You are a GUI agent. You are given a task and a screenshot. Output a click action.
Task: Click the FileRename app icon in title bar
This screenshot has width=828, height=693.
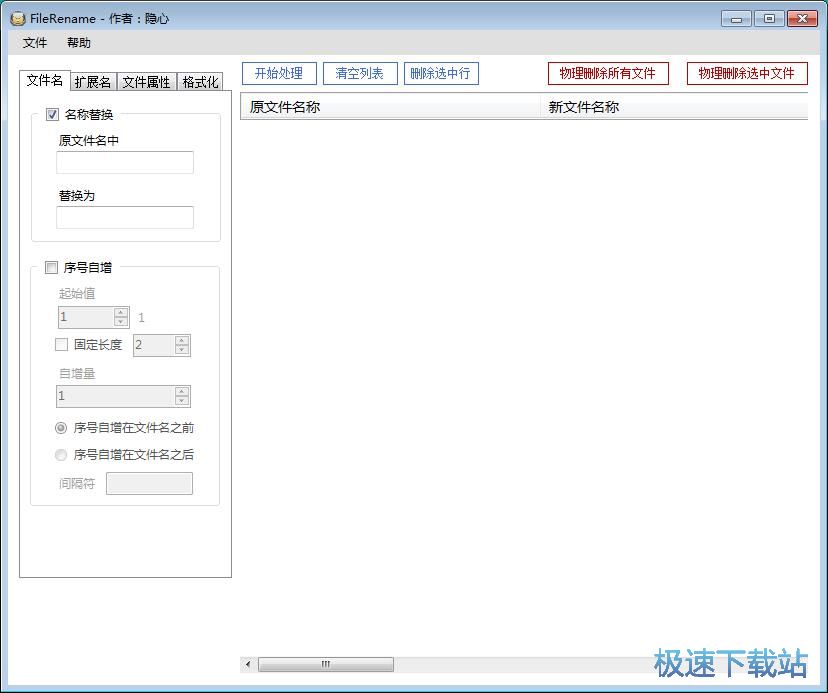pos(18,18)
